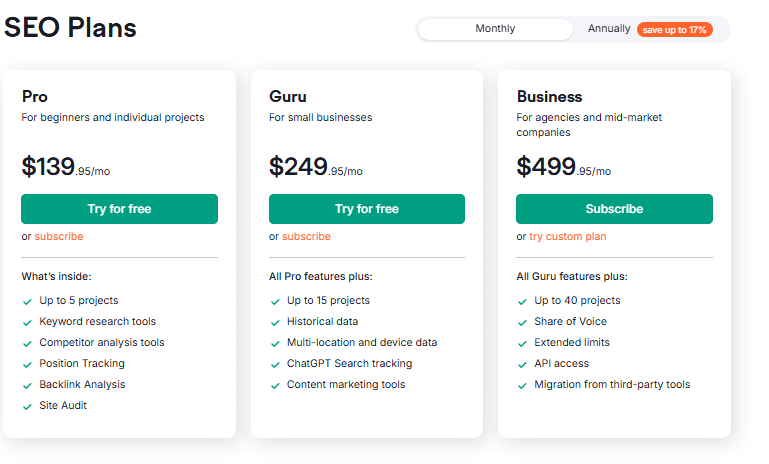769x464 pixels.
Task: Click checkmark beside Historical data
Action: point(275,323)
